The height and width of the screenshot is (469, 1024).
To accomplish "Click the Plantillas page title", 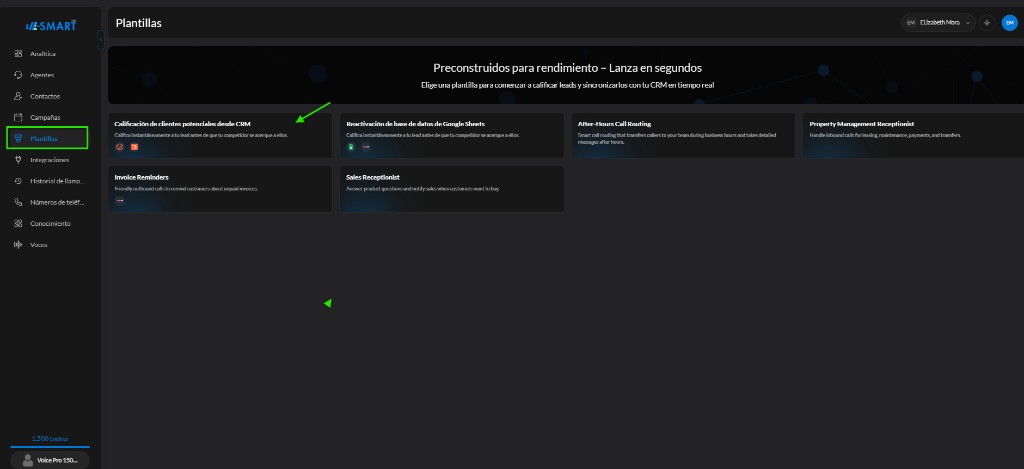I will [x=138, y=23].
